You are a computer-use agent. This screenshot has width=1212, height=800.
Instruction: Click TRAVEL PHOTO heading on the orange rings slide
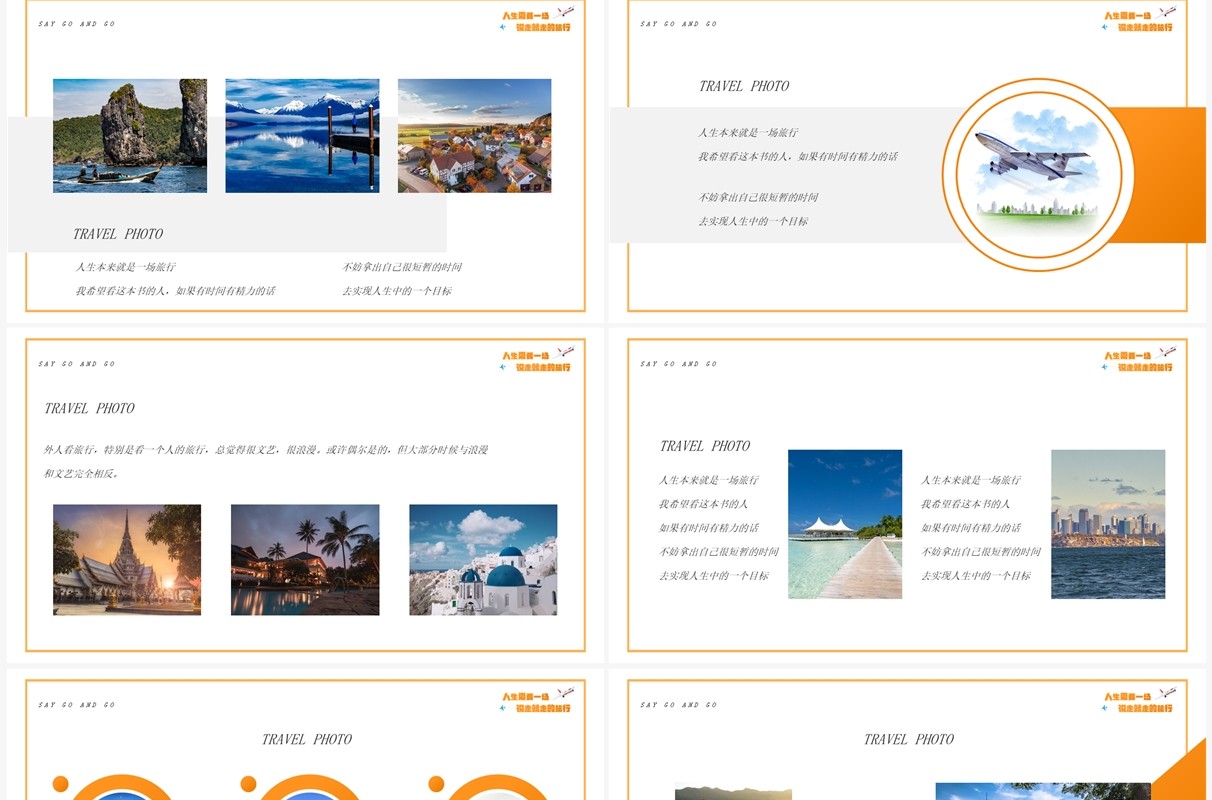click(x=307, y=739)
